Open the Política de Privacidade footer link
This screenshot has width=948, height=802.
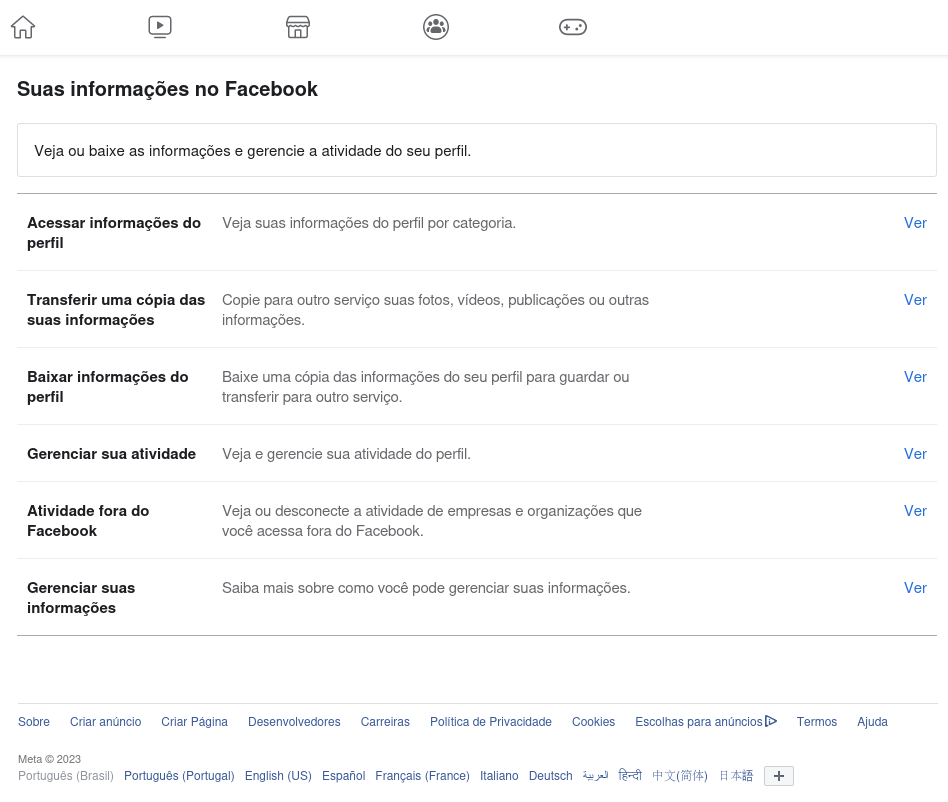490,722
